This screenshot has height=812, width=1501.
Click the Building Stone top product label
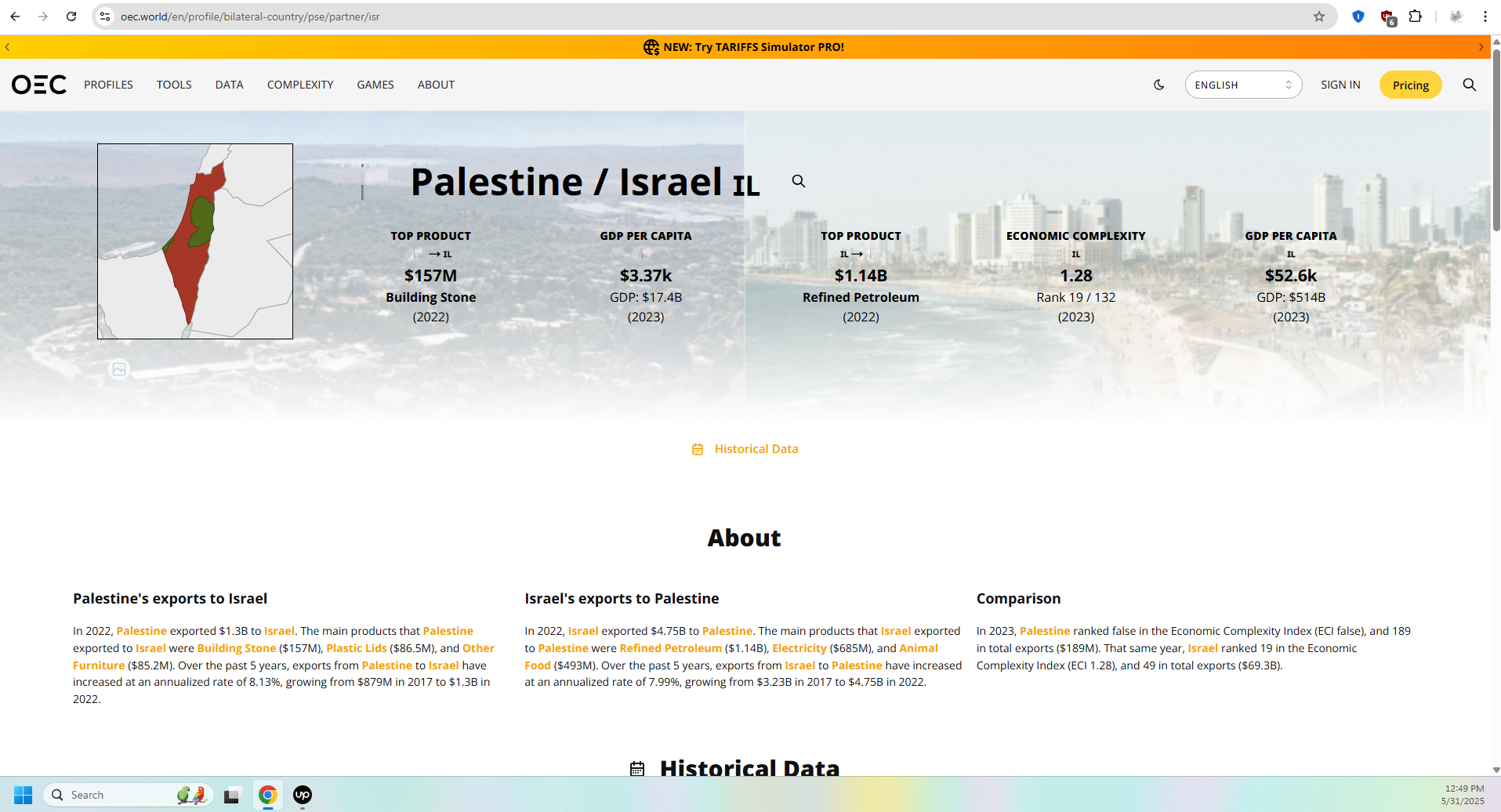pyautogui.click(x=431, y=297)
